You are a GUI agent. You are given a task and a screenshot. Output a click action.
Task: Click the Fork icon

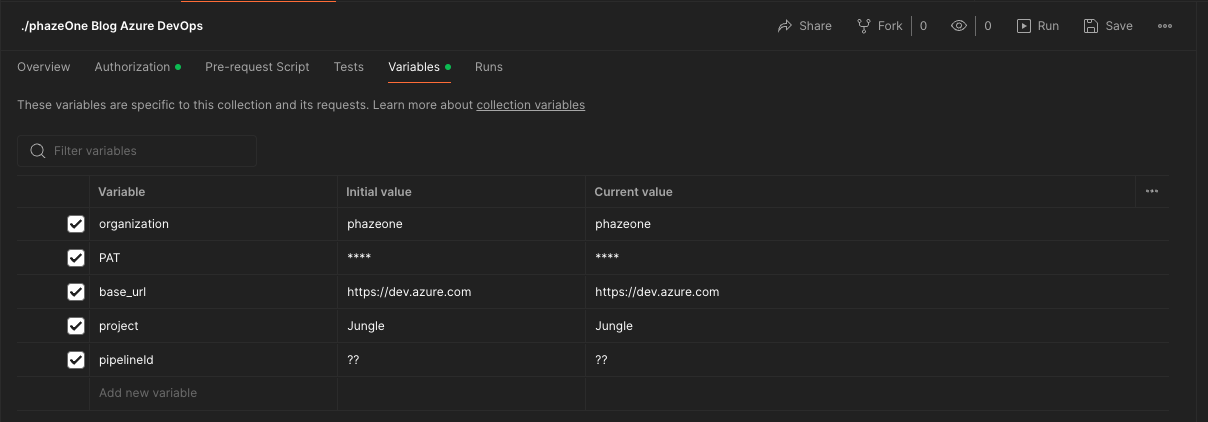[x=864, y=26]
